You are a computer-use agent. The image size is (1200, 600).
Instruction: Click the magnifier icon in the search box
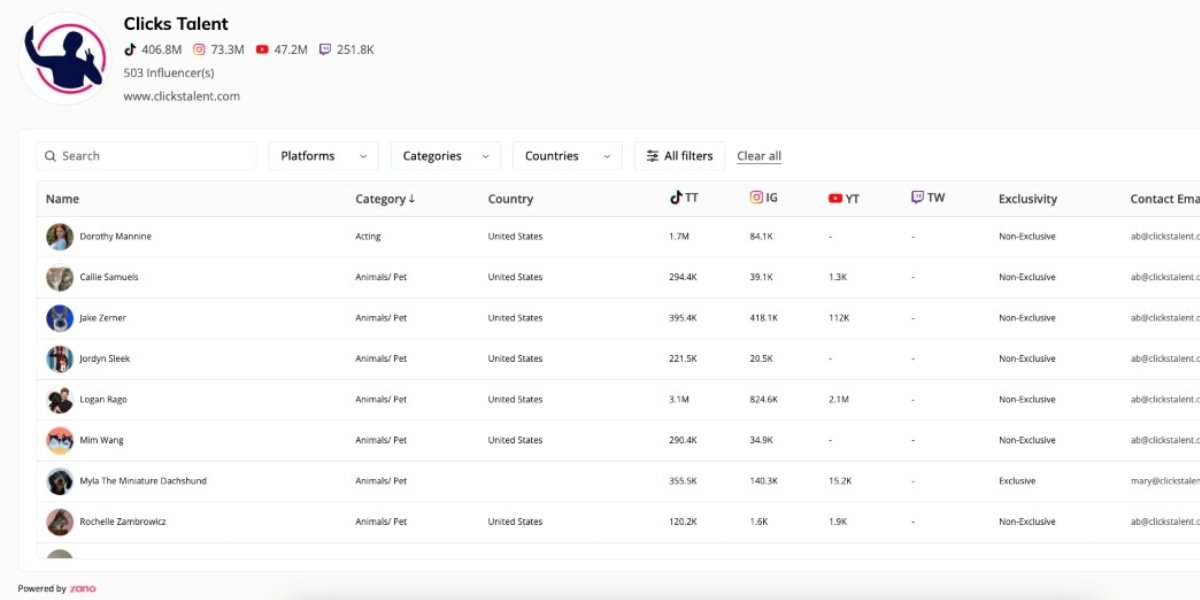[50, 156]
